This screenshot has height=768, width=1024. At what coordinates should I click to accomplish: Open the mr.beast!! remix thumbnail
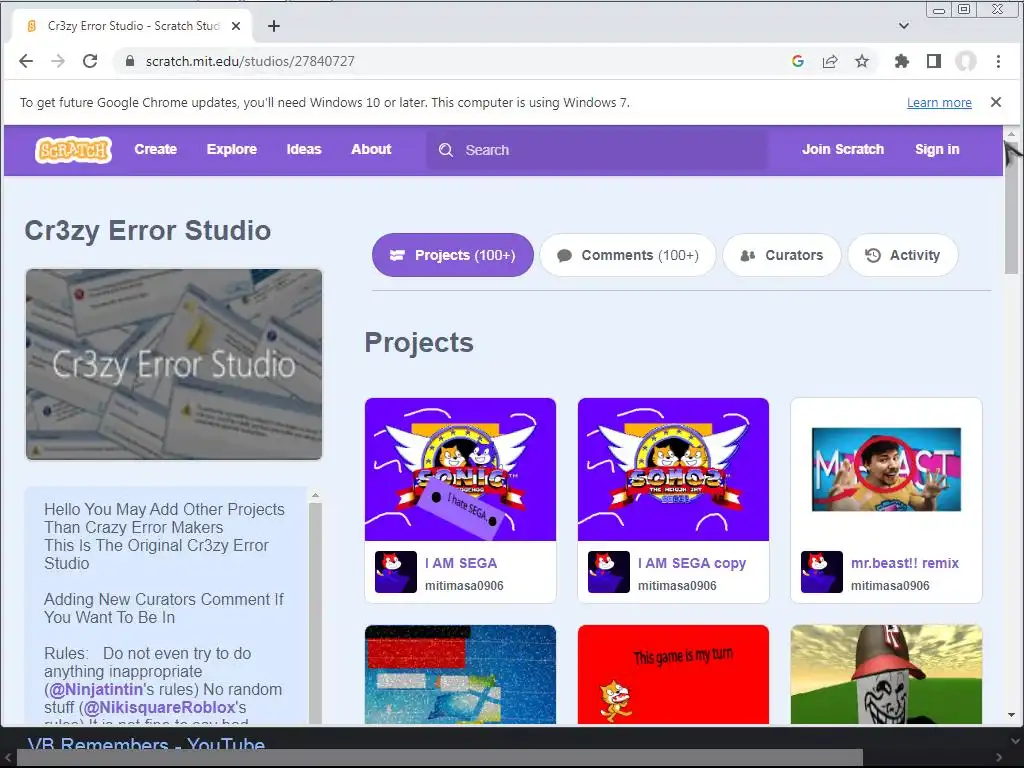click(886, 470)
